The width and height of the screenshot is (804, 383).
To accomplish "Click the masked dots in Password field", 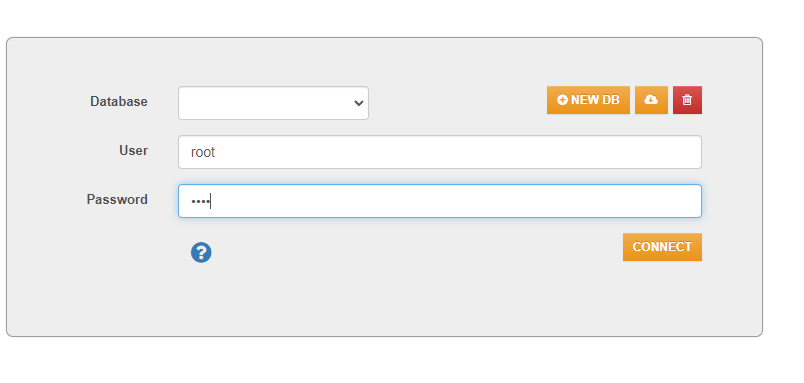I will point(200,201).
